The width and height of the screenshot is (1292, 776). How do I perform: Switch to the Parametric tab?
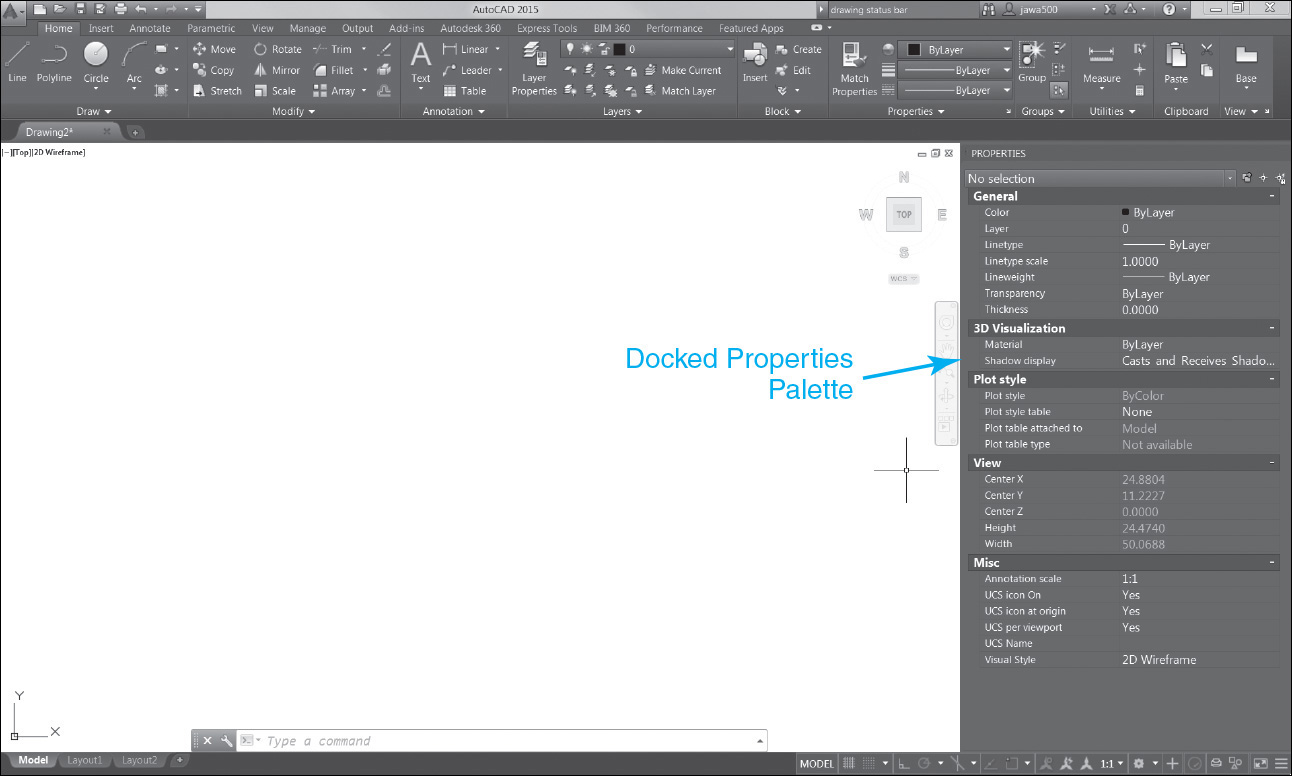point(211,28)
